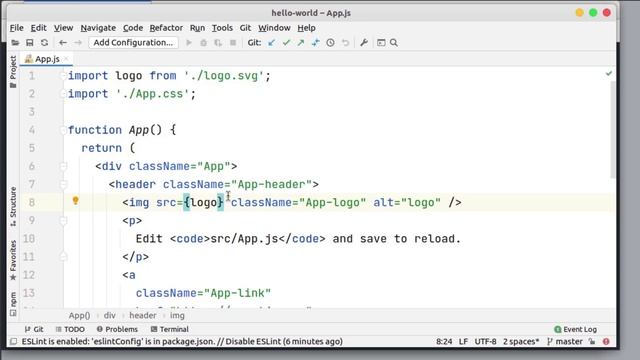The width and height of the screenshot is (640, 360).
Task: Open the Help menu
Action: tap(306, 28)
